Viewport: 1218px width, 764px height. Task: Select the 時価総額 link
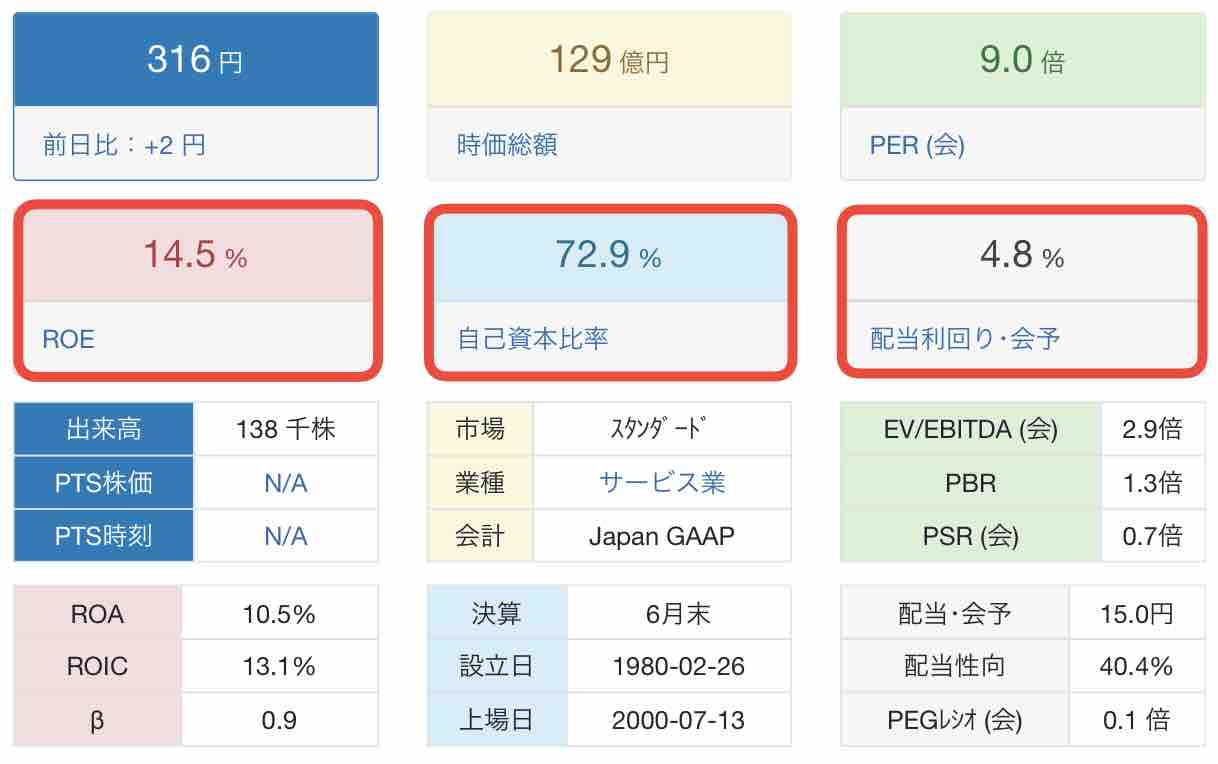[507, 145]
